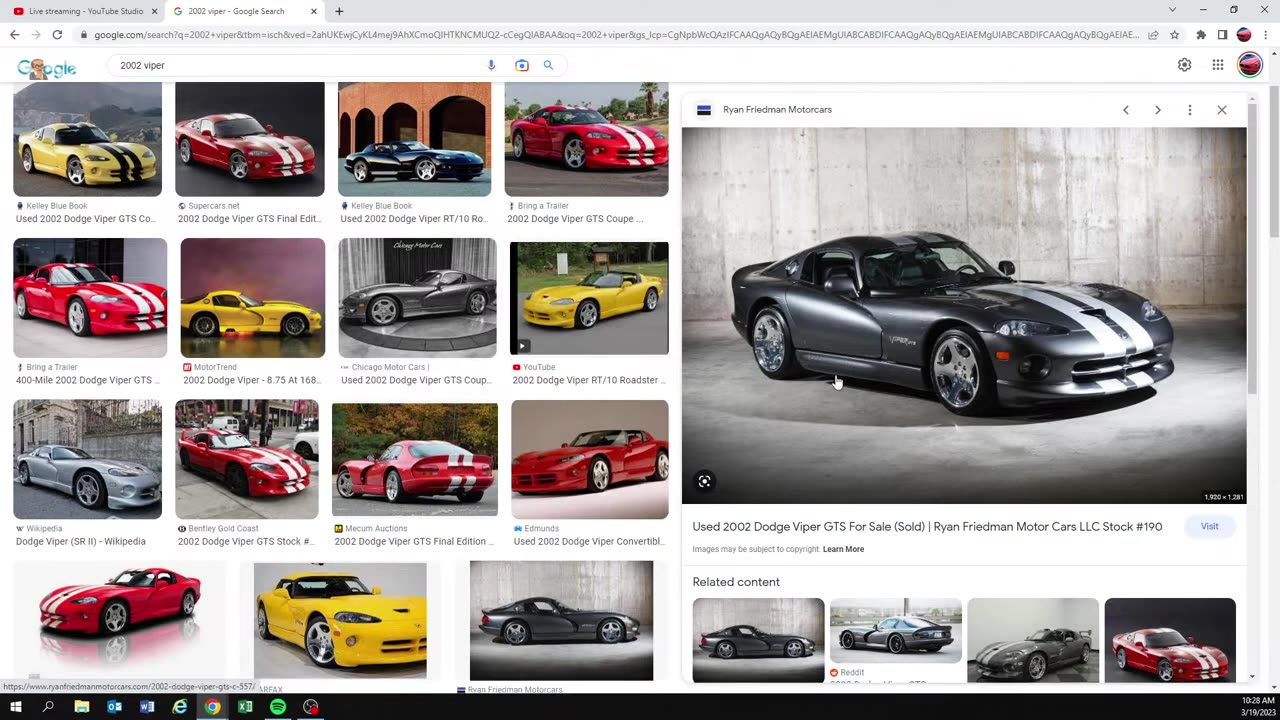Open Windows taskbar search
The height and width of the screenshot is (720, 1280).
[x=48, y=707]
